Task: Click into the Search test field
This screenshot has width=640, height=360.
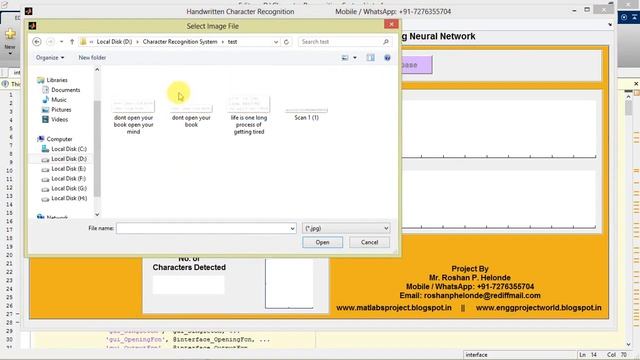Action: (x=340, y=42)
